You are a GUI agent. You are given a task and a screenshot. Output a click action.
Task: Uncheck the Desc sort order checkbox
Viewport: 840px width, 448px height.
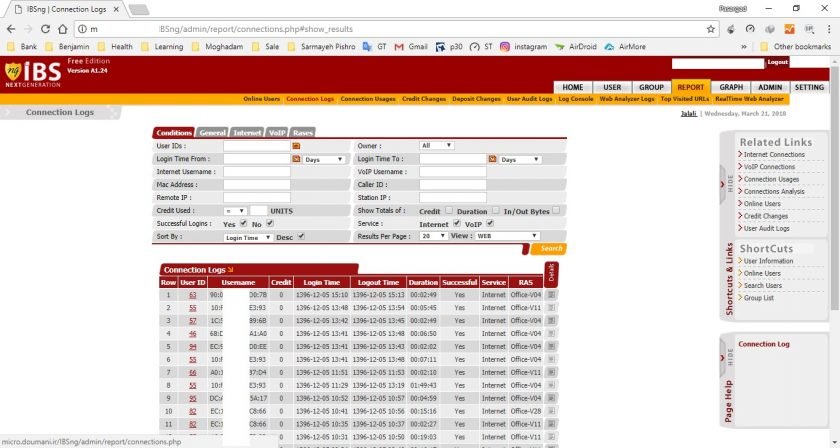point(301,237)
